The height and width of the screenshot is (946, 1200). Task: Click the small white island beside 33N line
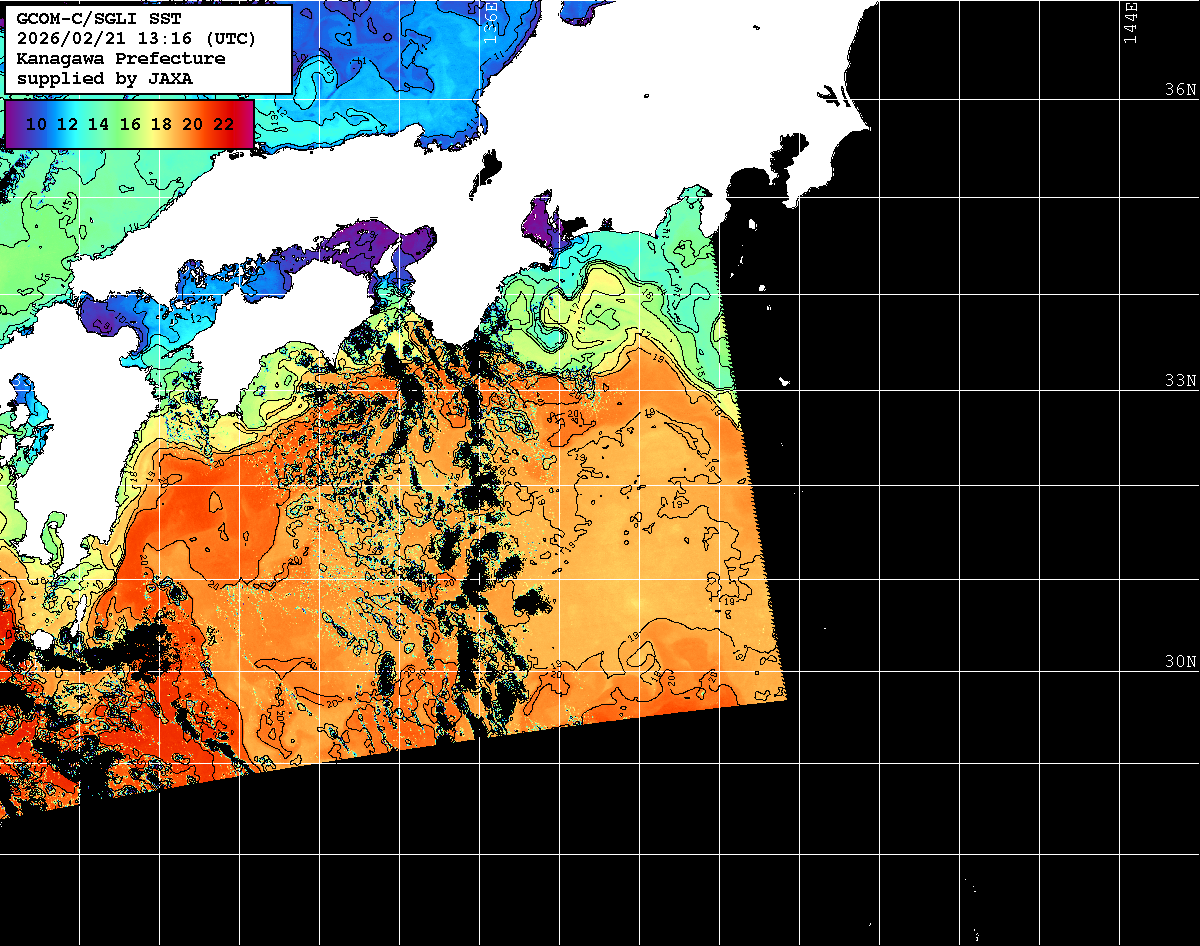[784, 382]
